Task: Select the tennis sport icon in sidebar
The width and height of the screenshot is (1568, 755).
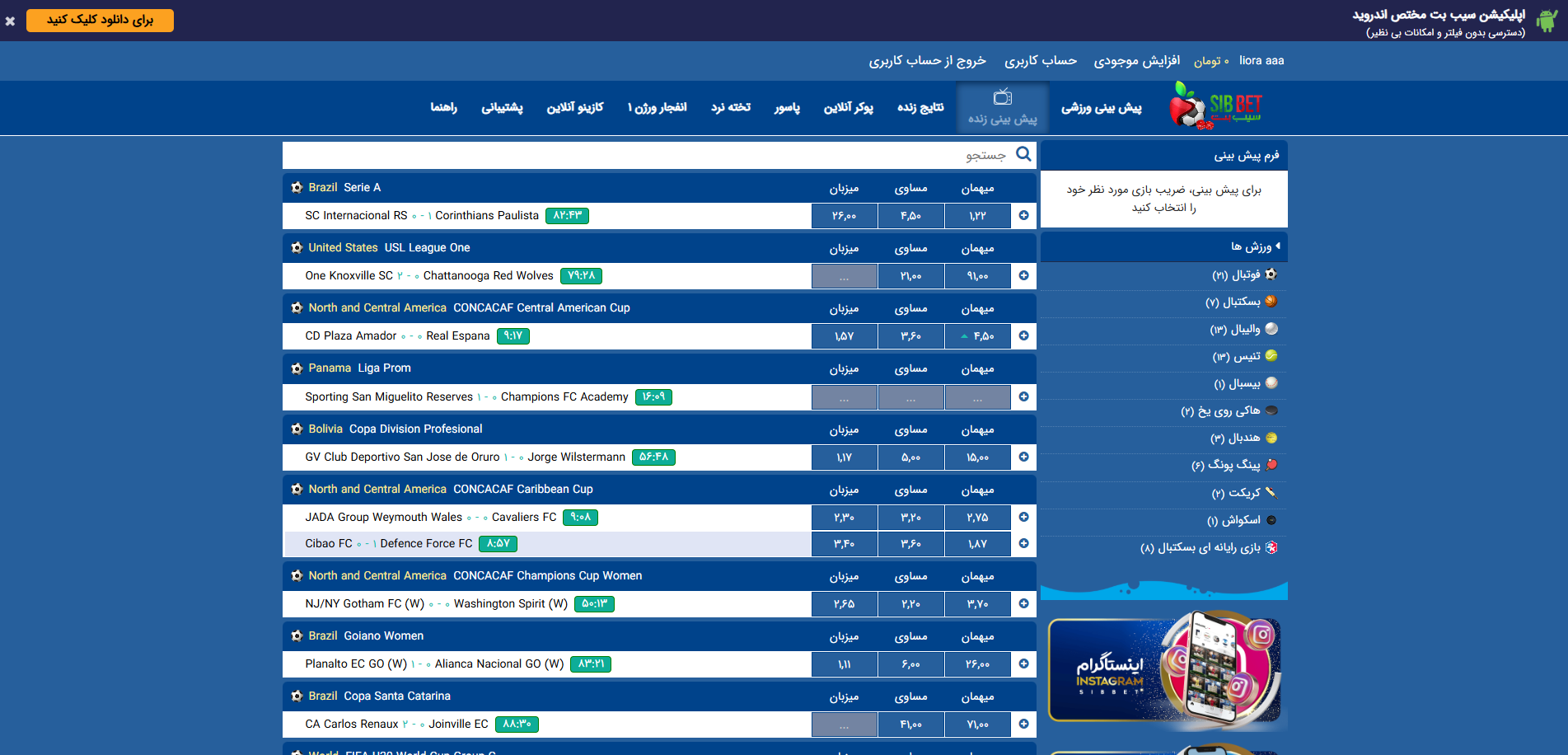Action: (x=1271, y=356)
